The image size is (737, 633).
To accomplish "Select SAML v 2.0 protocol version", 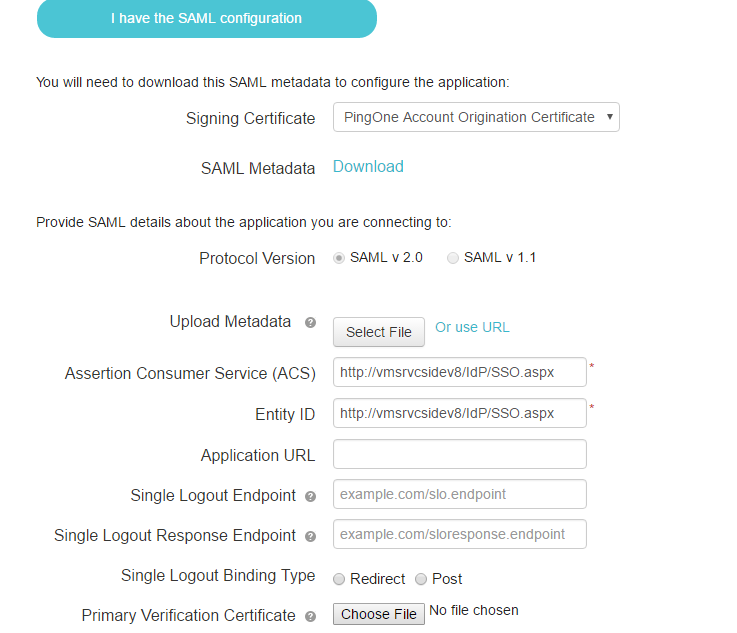I will click(x=339, y=258).
